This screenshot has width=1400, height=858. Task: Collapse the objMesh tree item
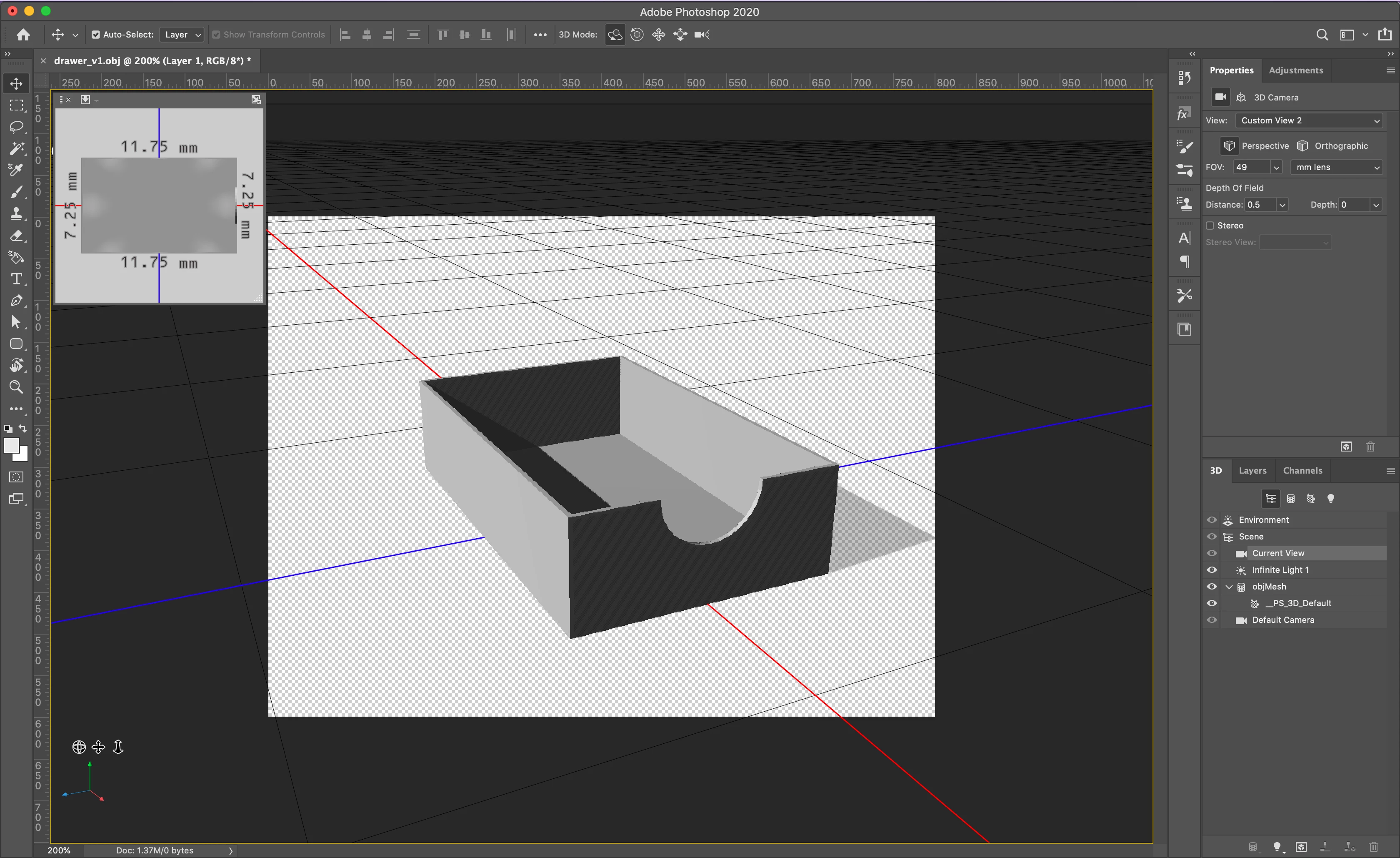coord(1229,587)
